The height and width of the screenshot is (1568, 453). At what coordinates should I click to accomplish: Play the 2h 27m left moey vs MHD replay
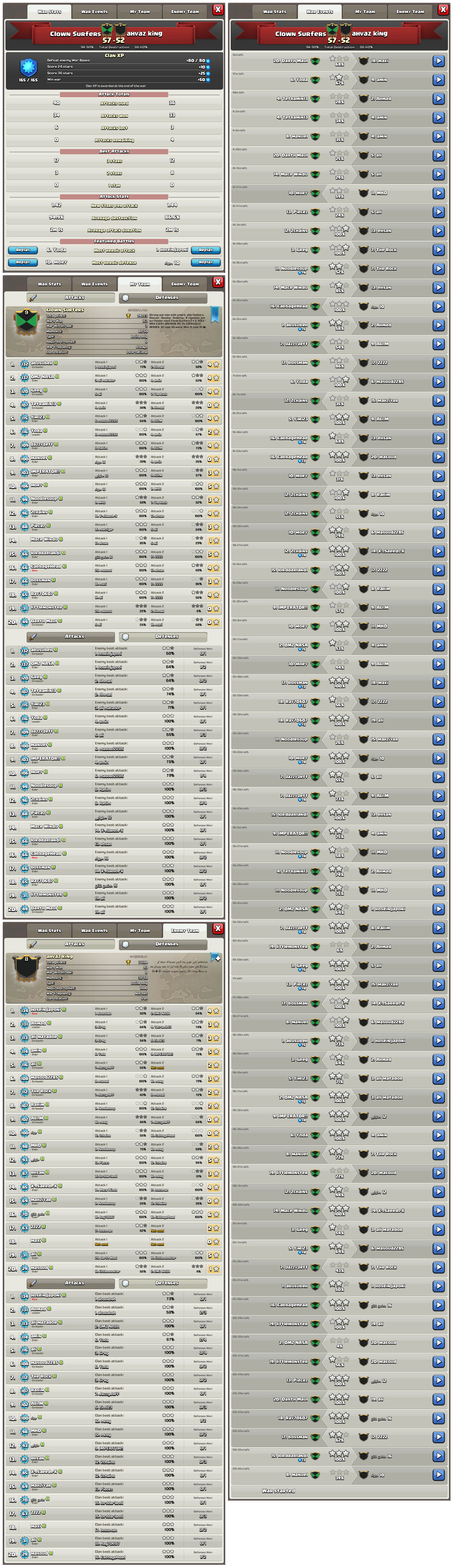[x=438, y=193]
